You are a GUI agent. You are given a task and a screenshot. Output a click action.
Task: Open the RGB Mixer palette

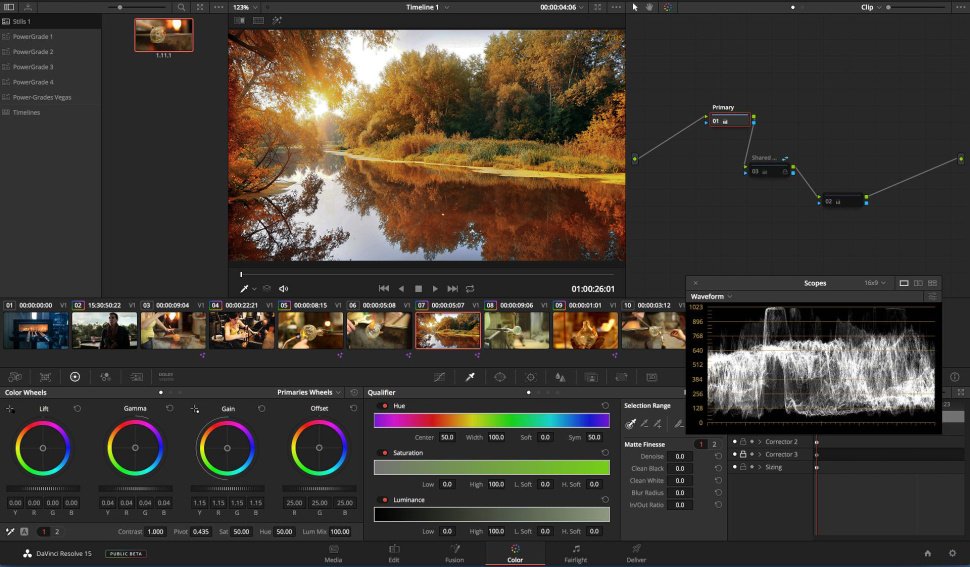pos(106,377)
